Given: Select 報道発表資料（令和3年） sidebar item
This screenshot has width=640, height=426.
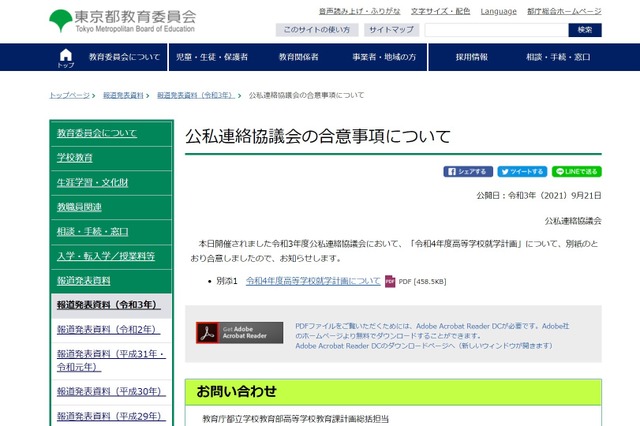Looking at the screenshot, I should pyautogui.click(x=109, y=305).
